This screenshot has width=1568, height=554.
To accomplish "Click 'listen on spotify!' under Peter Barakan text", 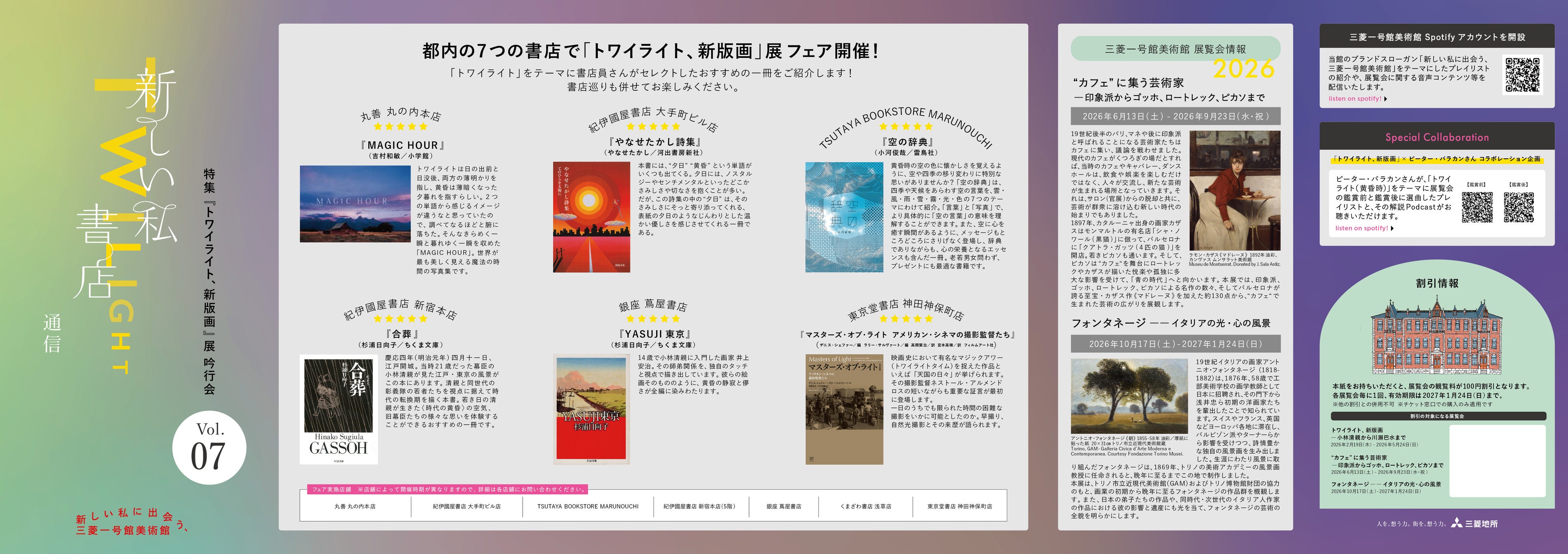I will point(1361,229).
